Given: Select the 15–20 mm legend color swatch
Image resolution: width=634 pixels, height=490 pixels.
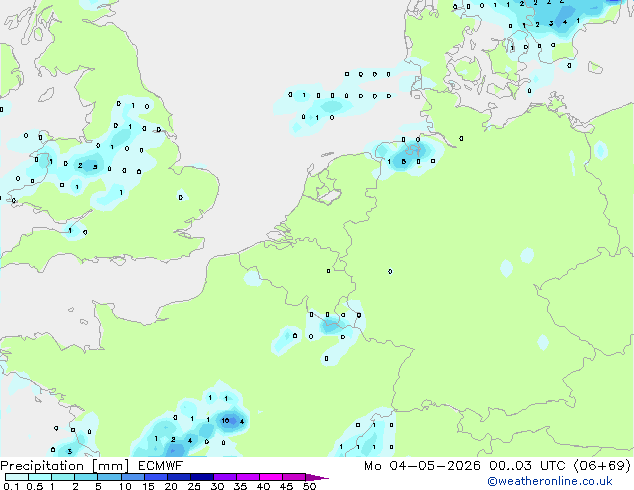Looking at the screenshot, I should [156, 477].
